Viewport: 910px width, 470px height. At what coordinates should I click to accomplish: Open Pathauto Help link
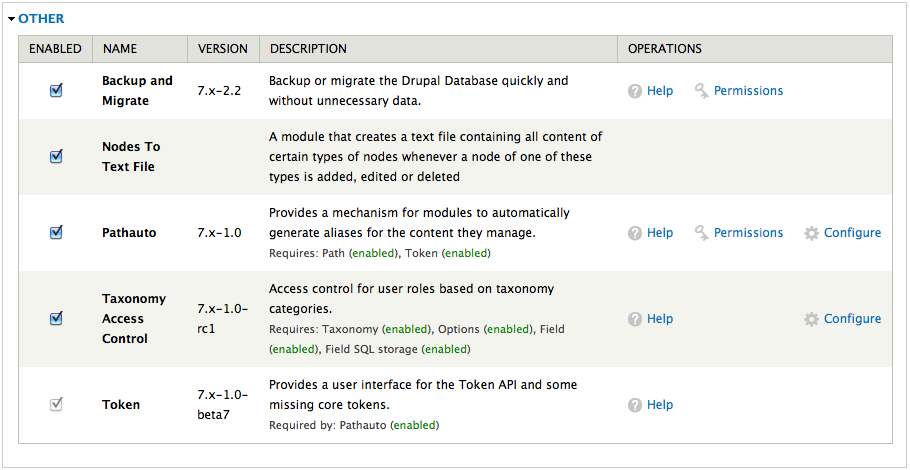click(660, 233)
